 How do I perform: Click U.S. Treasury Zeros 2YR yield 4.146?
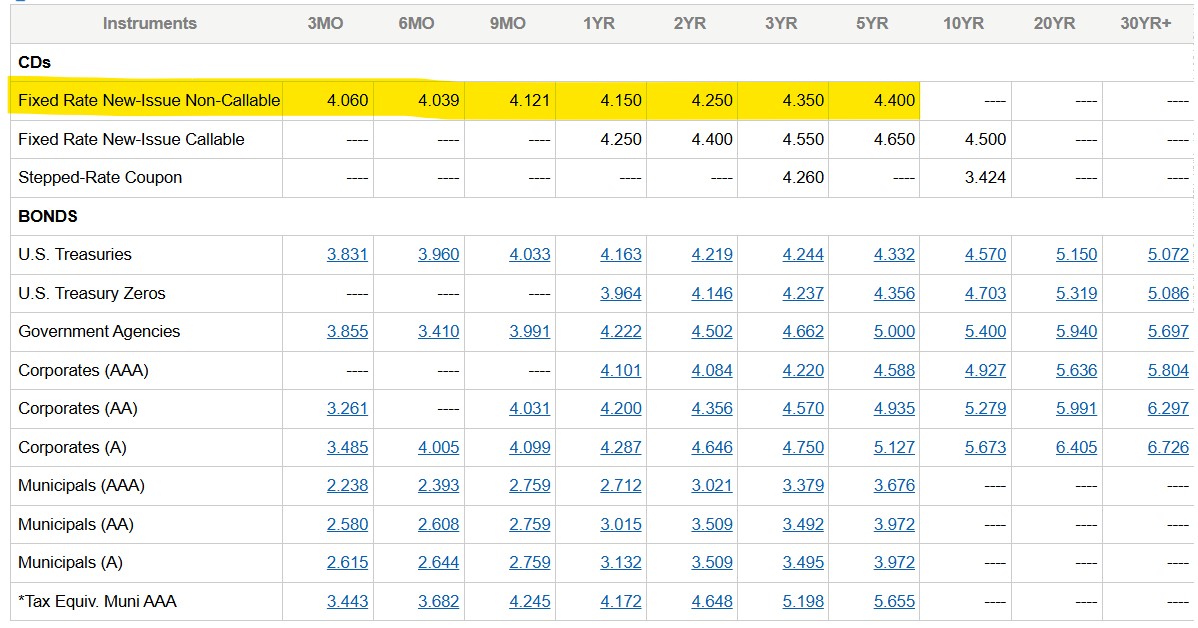coord(712,293)
